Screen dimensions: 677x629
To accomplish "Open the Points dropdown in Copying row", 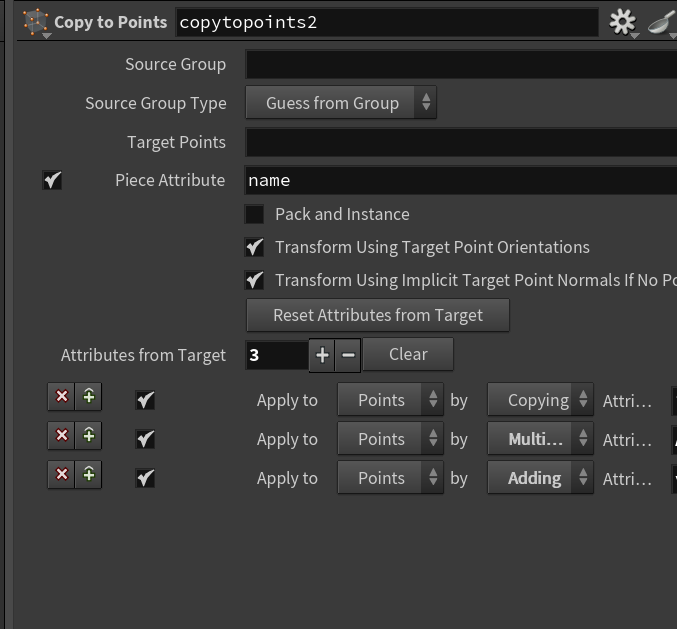I will click(x=390, y=400).
